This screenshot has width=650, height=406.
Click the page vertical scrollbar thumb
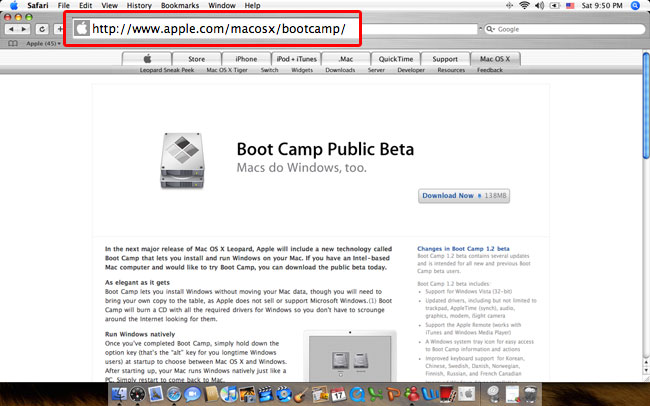point(646,105)
